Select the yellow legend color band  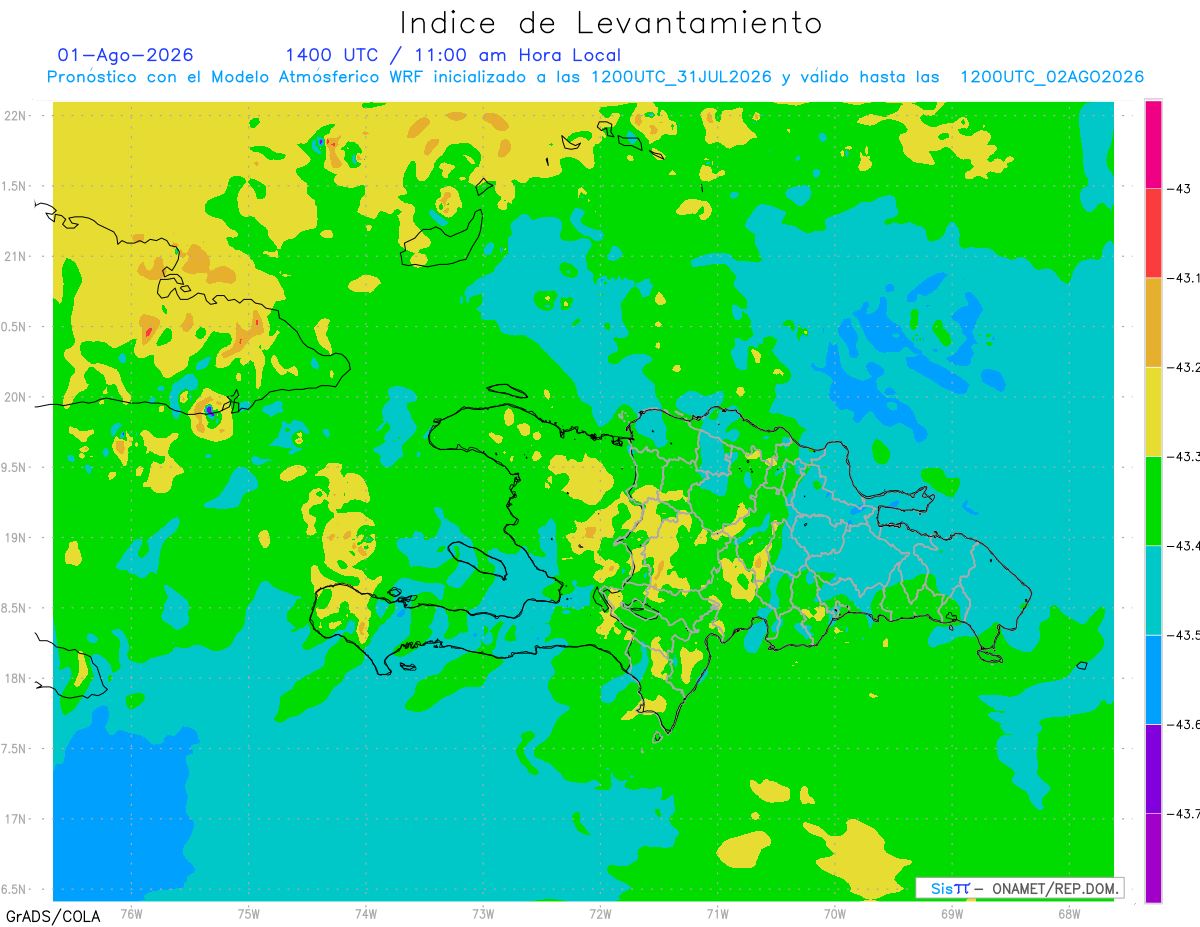pyautogui.click(x=1153, y=411)
